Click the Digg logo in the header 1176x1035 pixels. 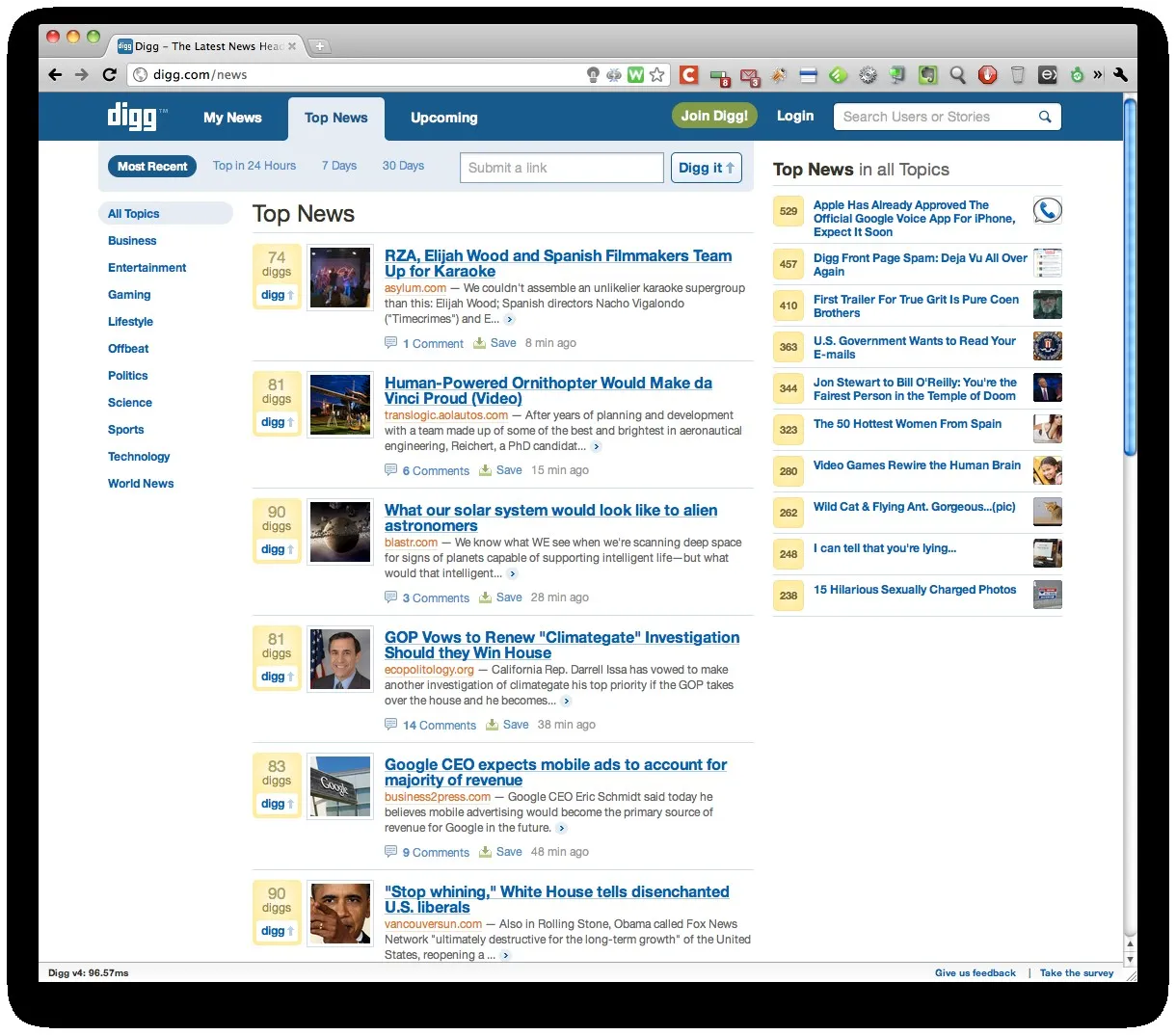[137, 117]
